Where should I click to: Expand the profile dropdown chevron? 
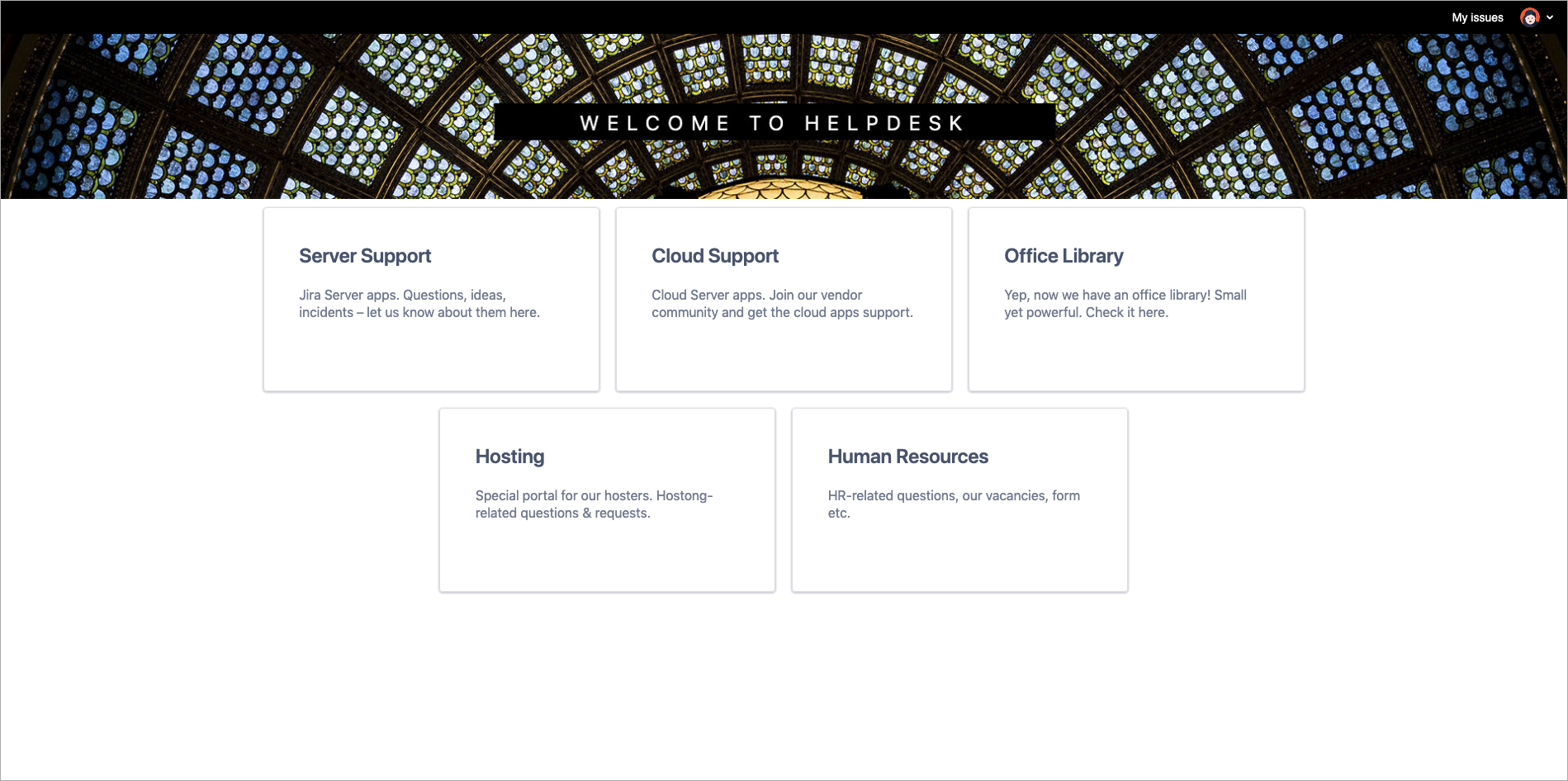[1550, 17]
